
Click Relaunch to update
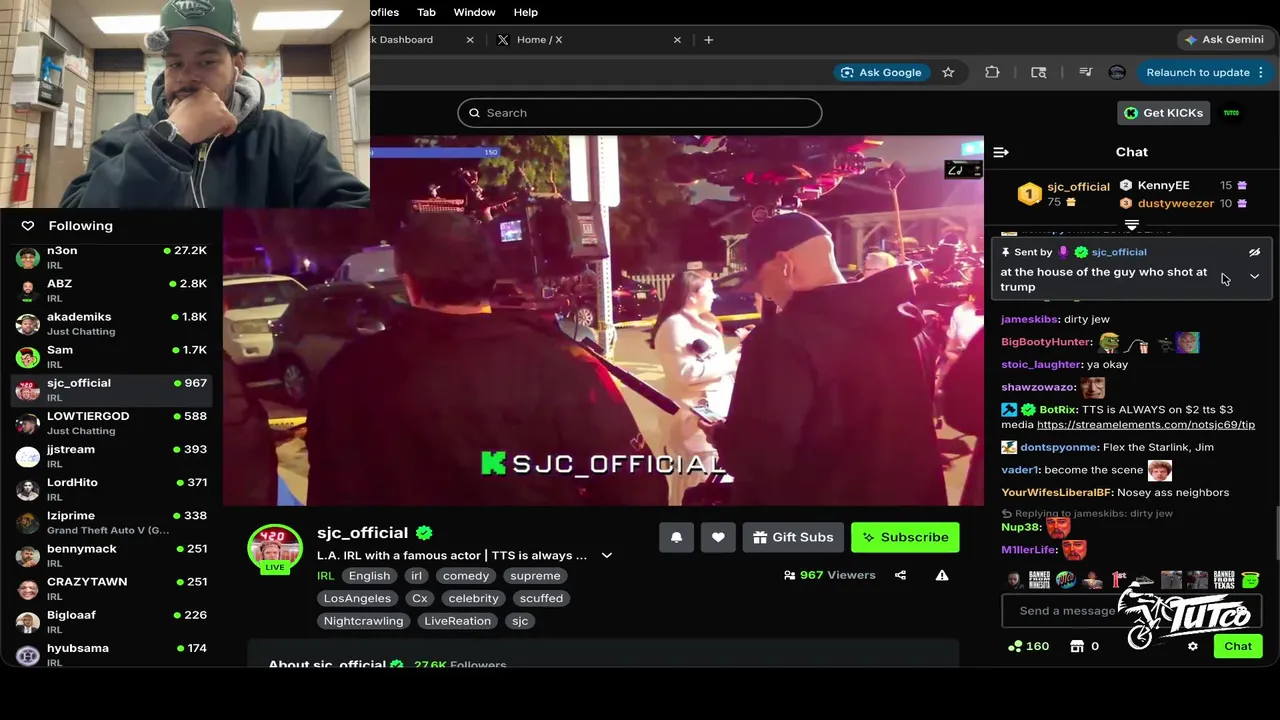(x=1205, y=72)
